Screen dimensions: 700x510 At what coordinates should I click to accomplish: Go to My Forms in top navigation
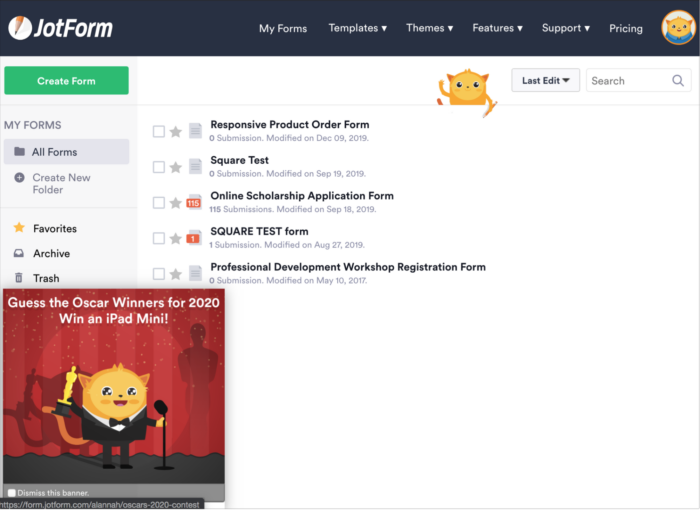pyautogui.click(x=283, y=29)
